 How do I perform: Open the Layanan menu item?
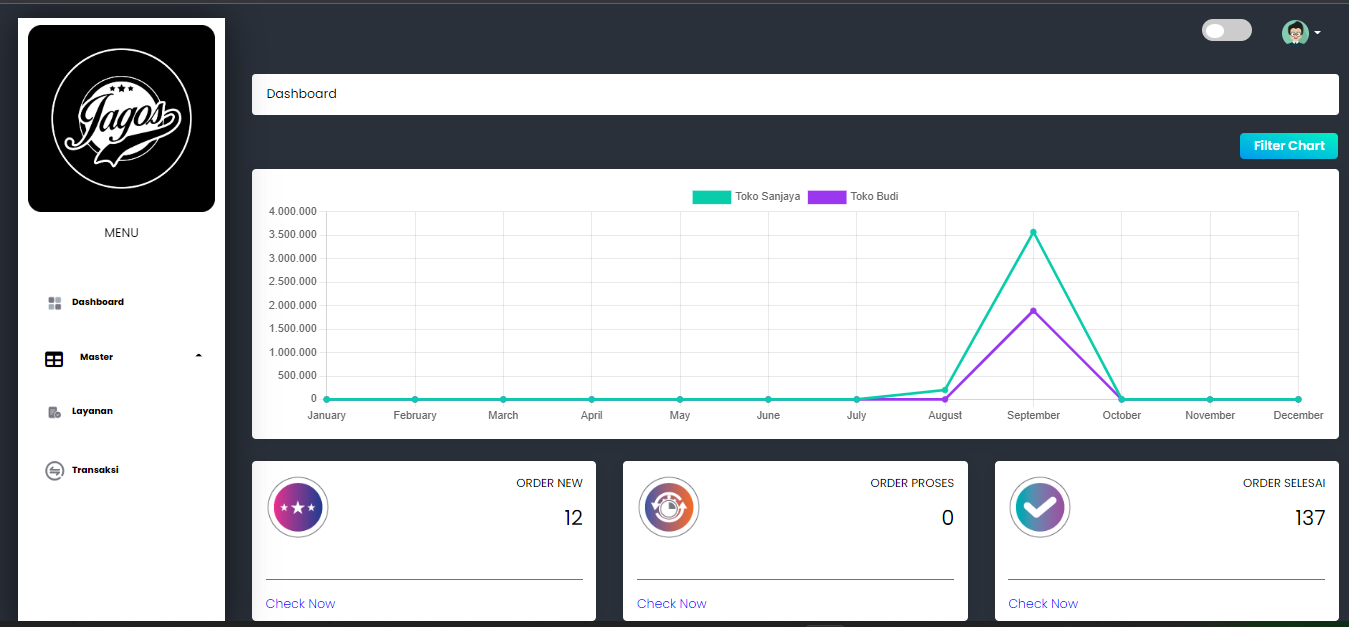click(x=92, y=411)
